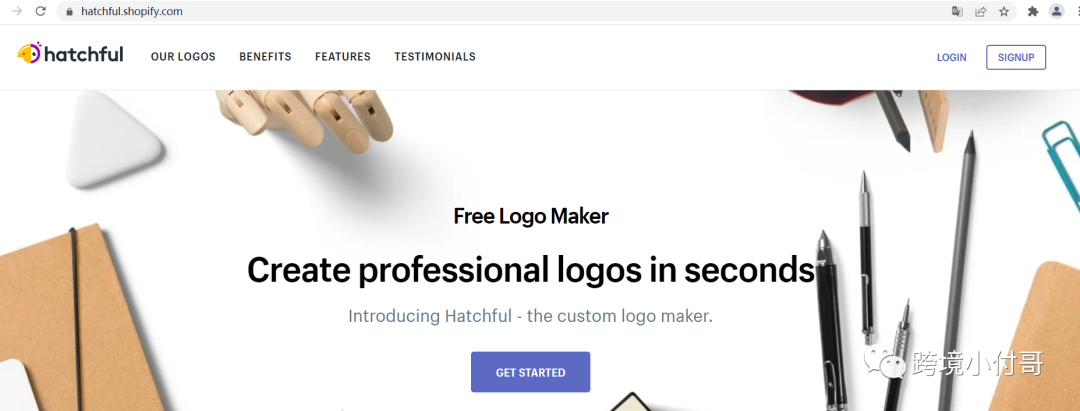Click the SIGNUP button
Screen dimensions: 1080x411
(x=1016, y=57)
